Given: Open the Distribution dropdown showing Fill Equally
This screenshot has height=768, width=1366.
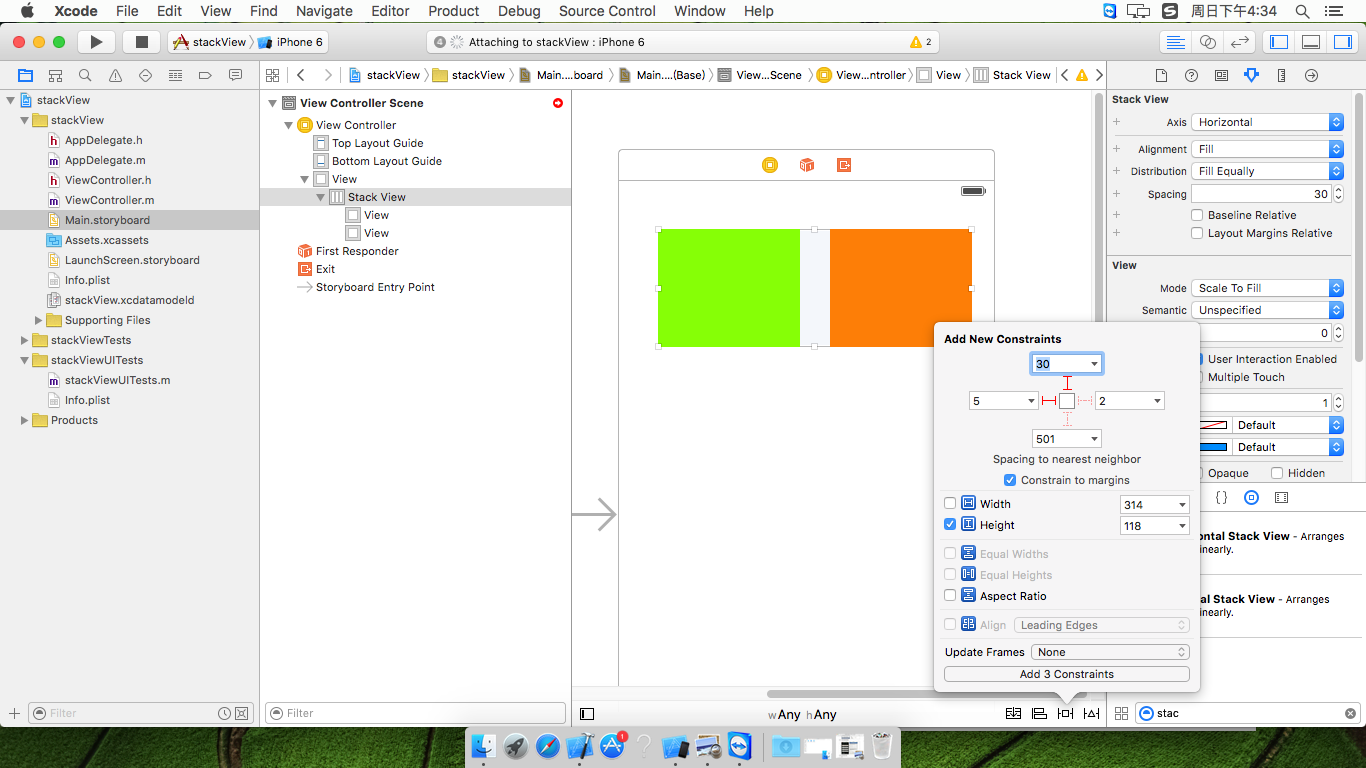Looking at the screenshot, I should [1267, 171].
